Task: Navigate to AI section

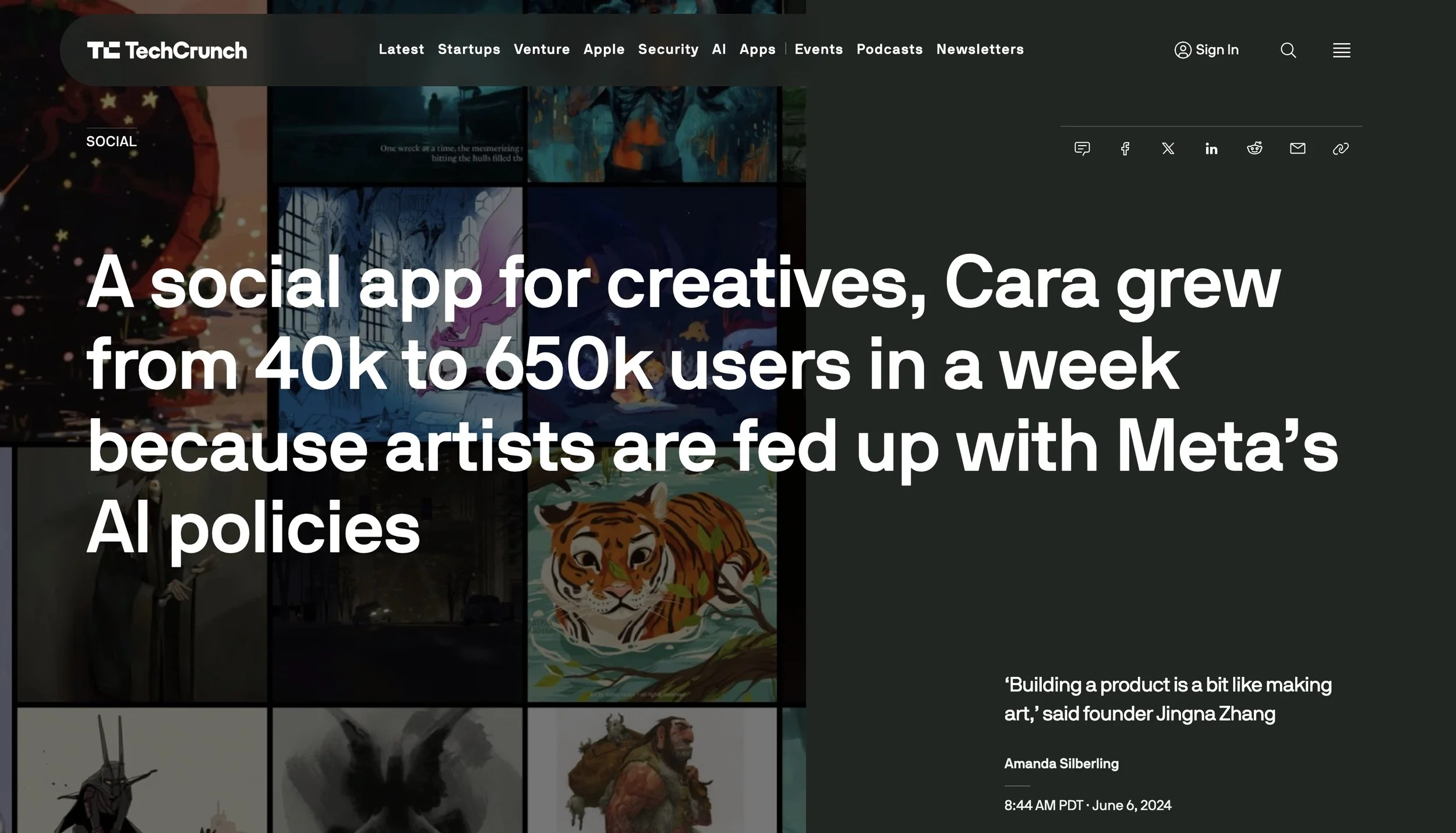Action: 719,50
